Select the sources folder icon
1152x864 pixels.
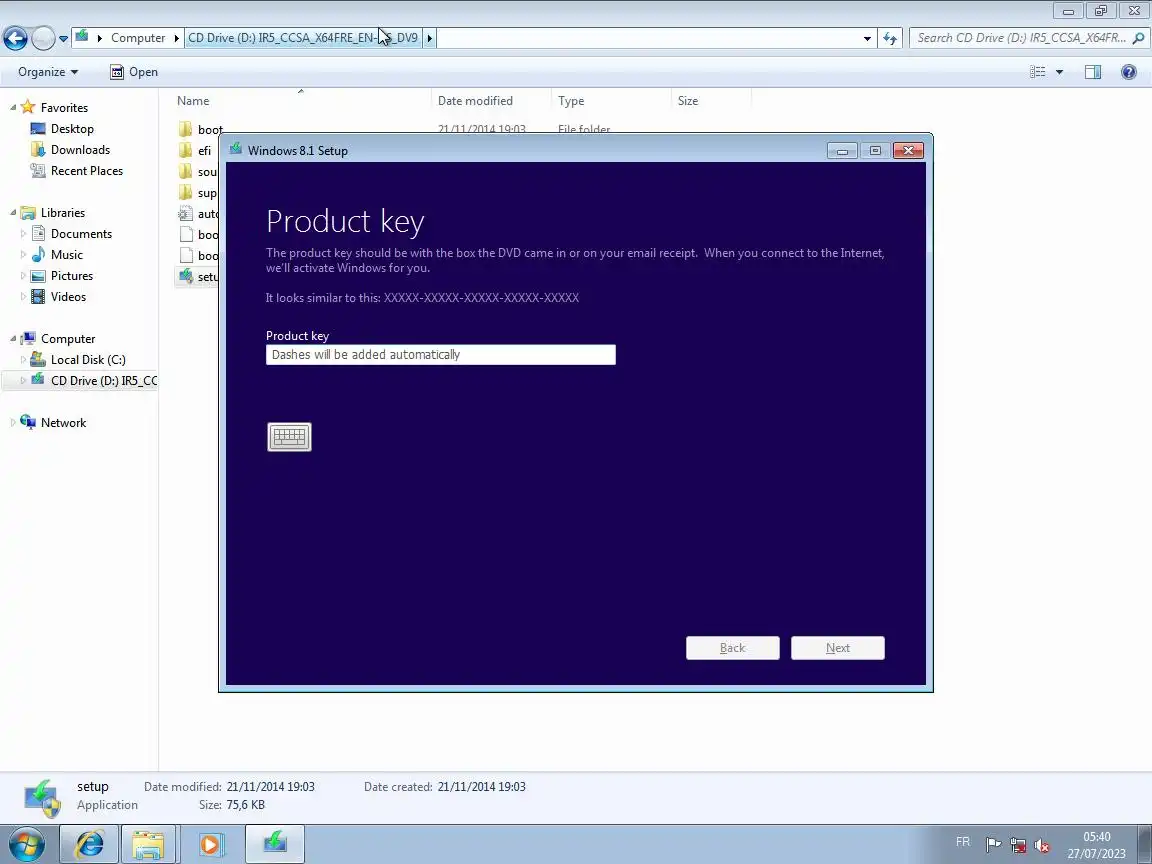[185, 172]
